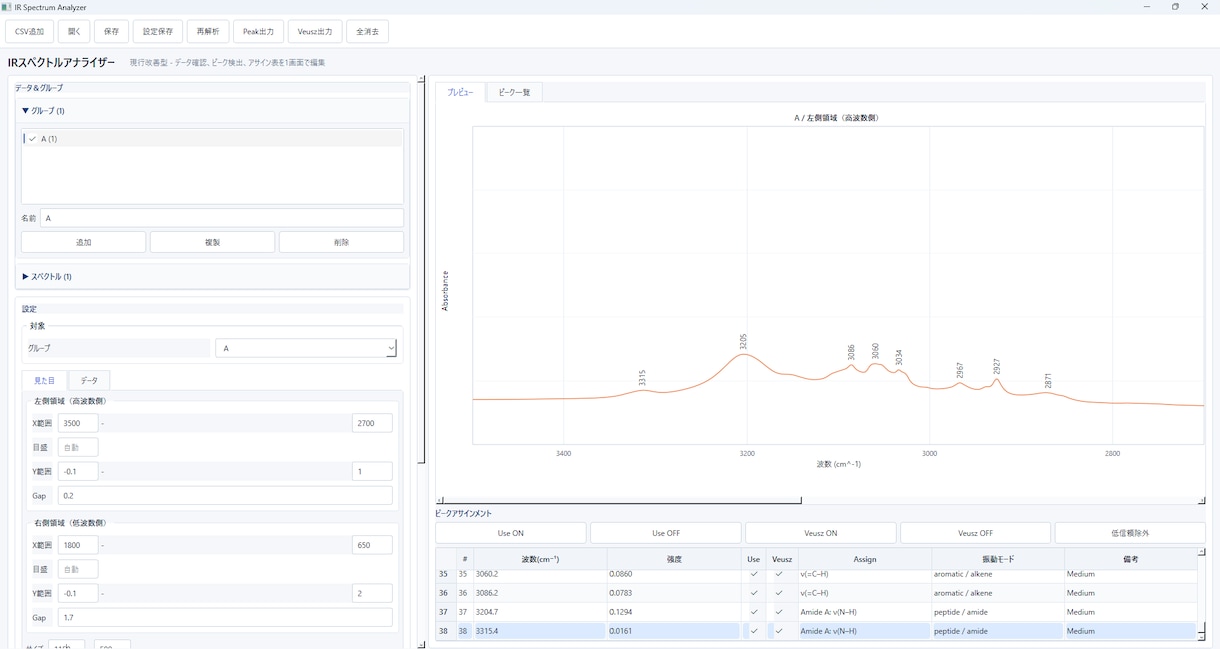The image size is (1220, 649).
Task: Run 再解析 to reanalyze the spectrum
Action: [x=208, y=32]
